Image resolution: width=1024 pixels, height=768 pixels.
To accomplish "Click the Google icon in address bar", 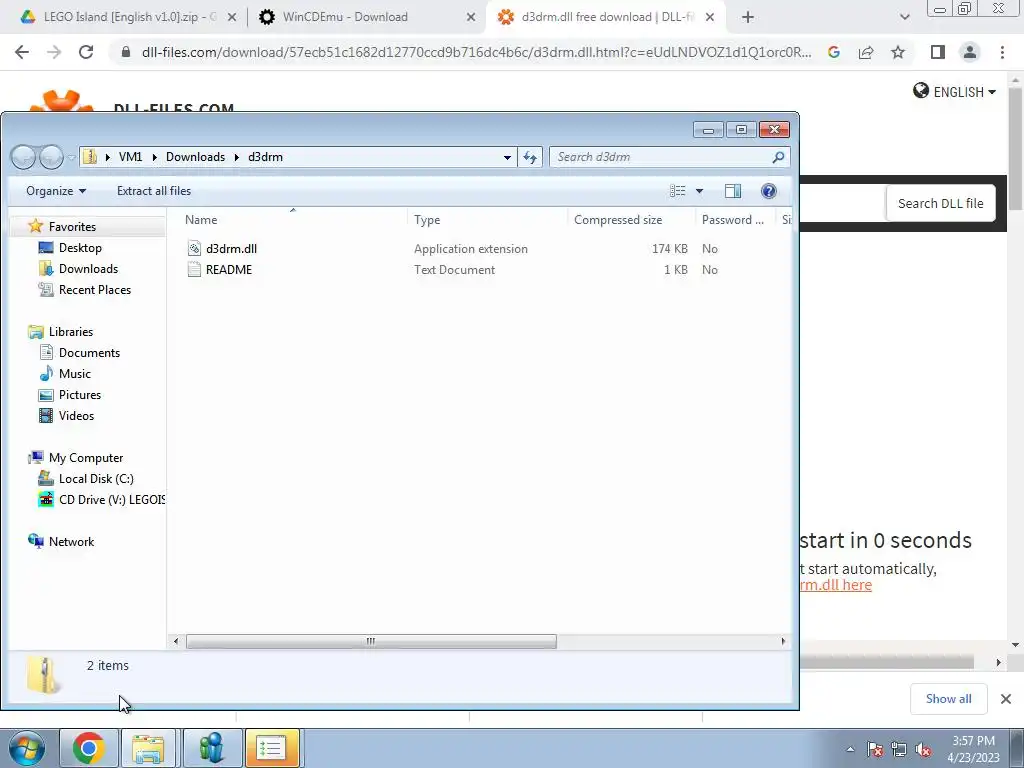I will [x=834, y=52].
